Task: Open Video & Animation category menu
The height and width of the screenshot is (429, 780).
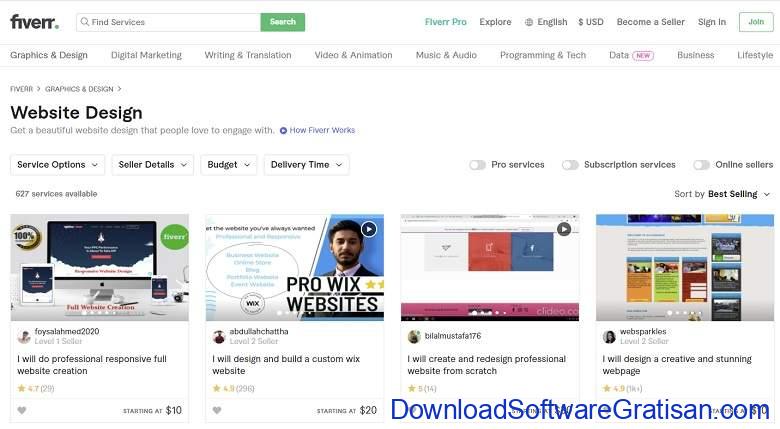Action: (353, 55)
